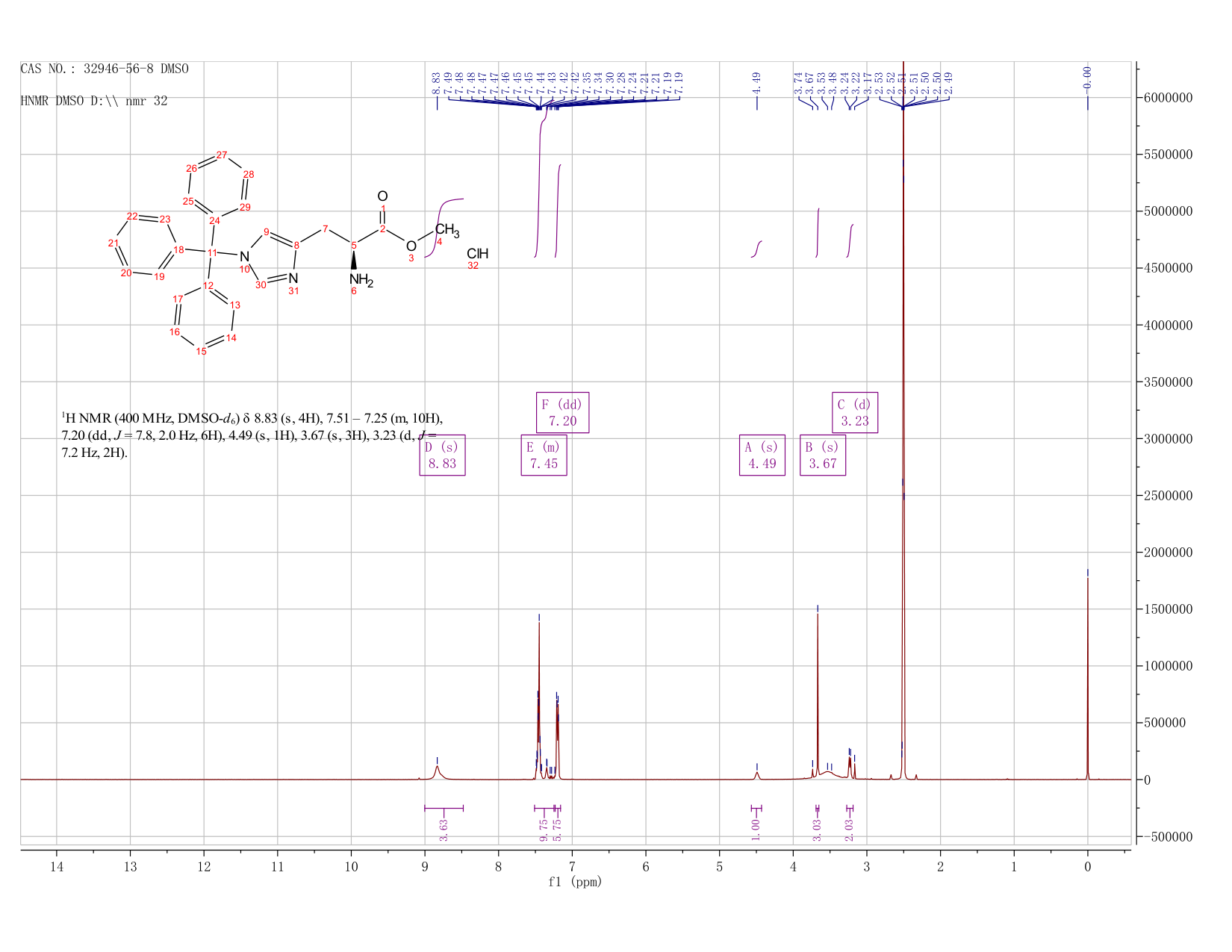Click the NH2 group in the structure
This screenshot has width=1232, height=952.
361,281
